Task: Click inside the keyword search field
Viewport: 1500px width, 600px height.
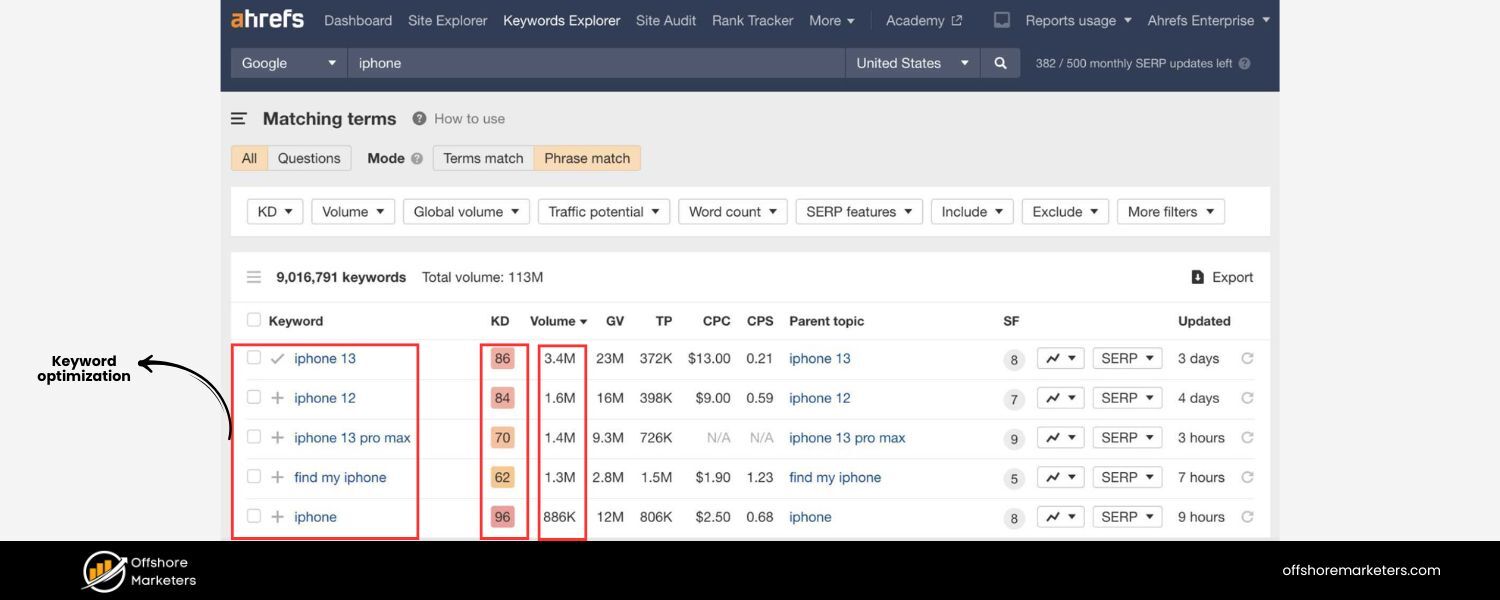Action: tap(600, 62)
